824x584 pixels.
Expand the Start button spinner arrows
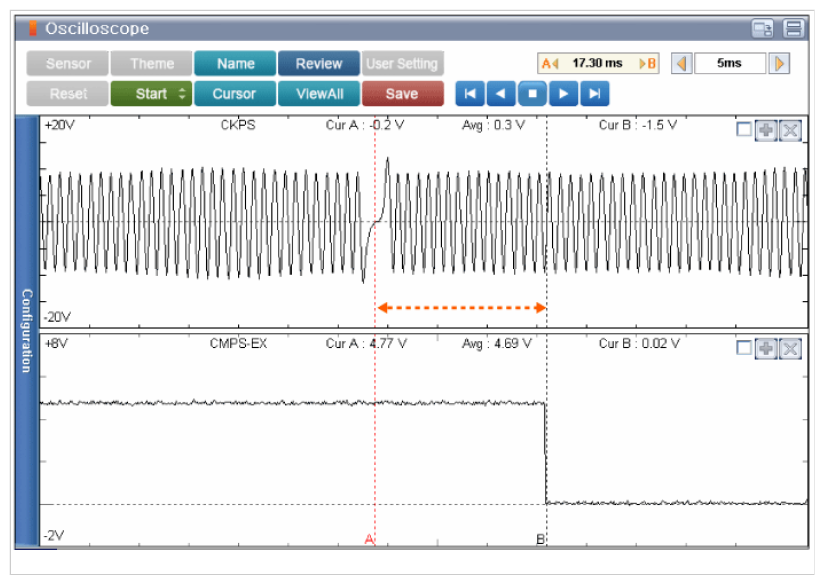(182, 94)
